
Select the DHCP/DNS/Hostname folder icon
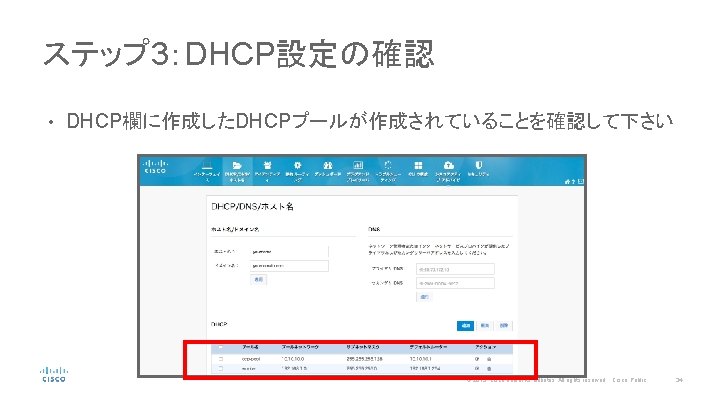coord(237,165)
